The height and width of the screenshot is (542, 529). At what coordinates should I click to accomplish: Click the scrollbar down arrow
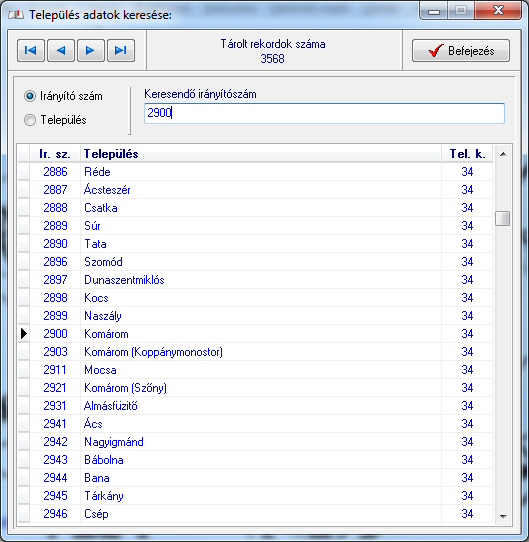tap(503, 516)
